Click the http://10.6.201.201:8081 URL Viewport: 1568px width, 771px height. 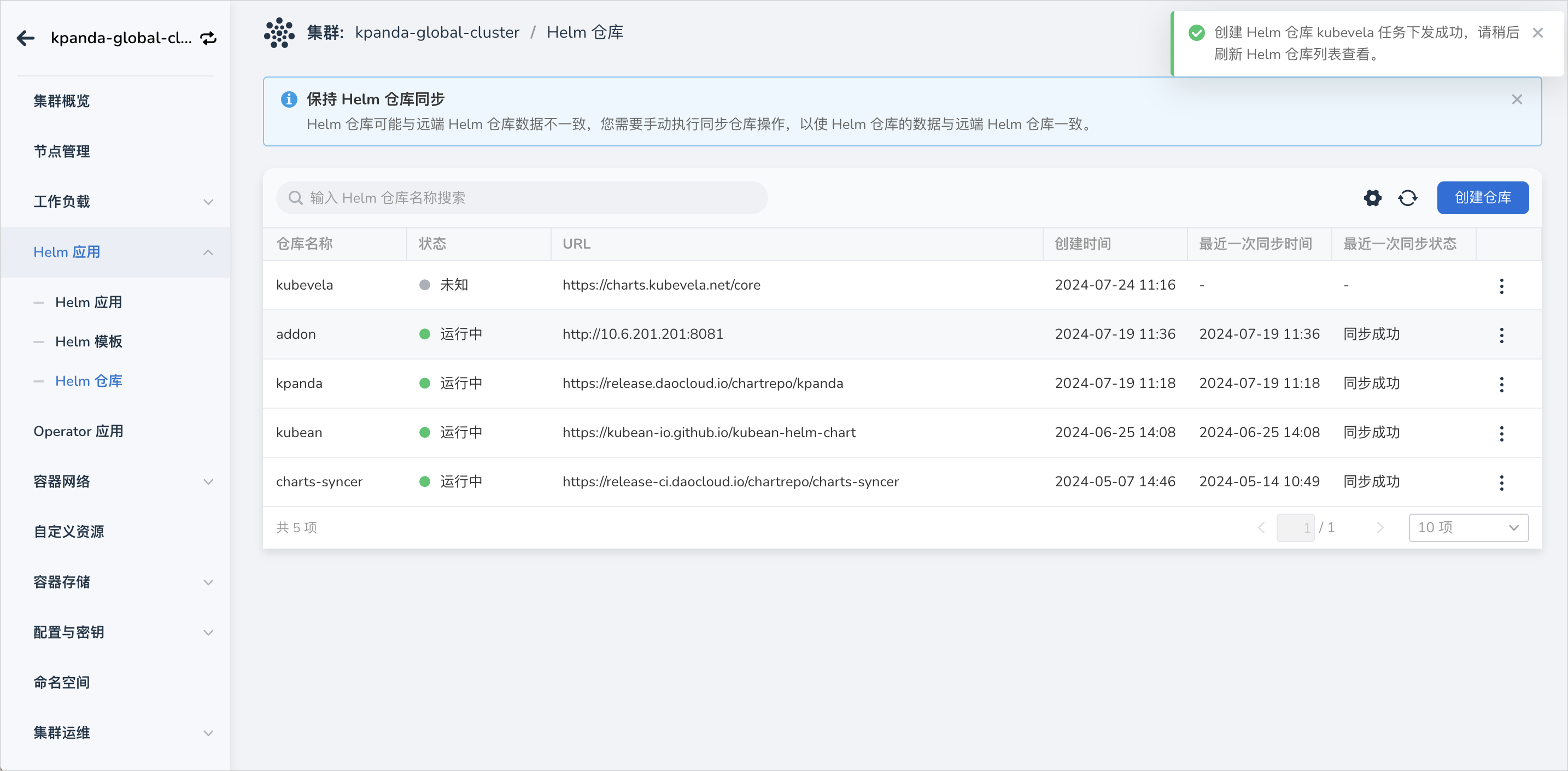643,334
